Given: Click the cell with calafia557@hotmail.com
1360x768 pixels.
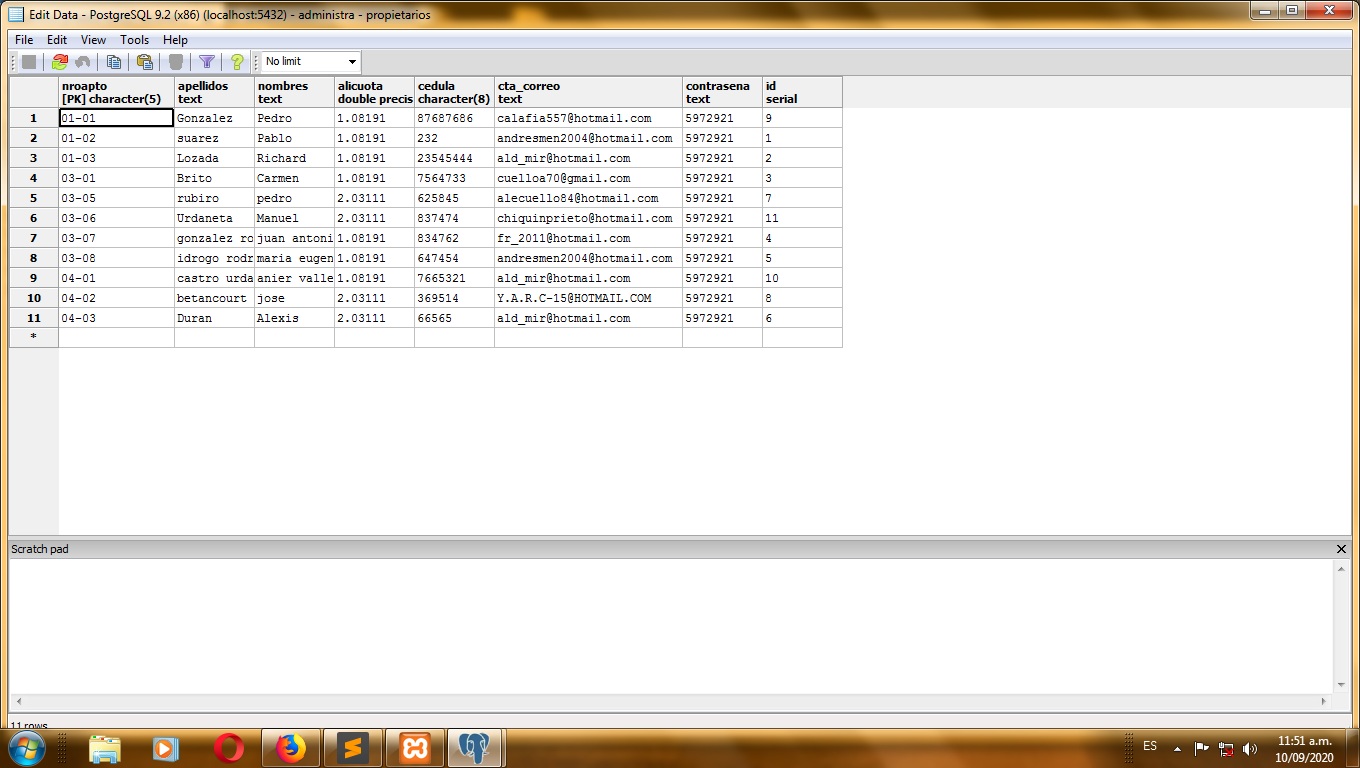Looking at the screenshot, I should [x=587, y=118].
